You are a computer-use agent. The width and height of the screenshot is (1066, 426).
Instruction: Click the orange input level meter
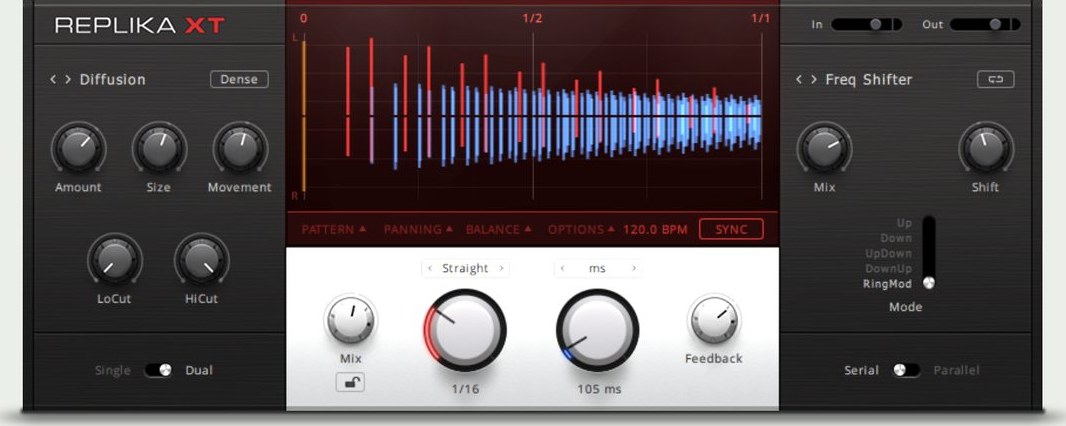(303, 116)
